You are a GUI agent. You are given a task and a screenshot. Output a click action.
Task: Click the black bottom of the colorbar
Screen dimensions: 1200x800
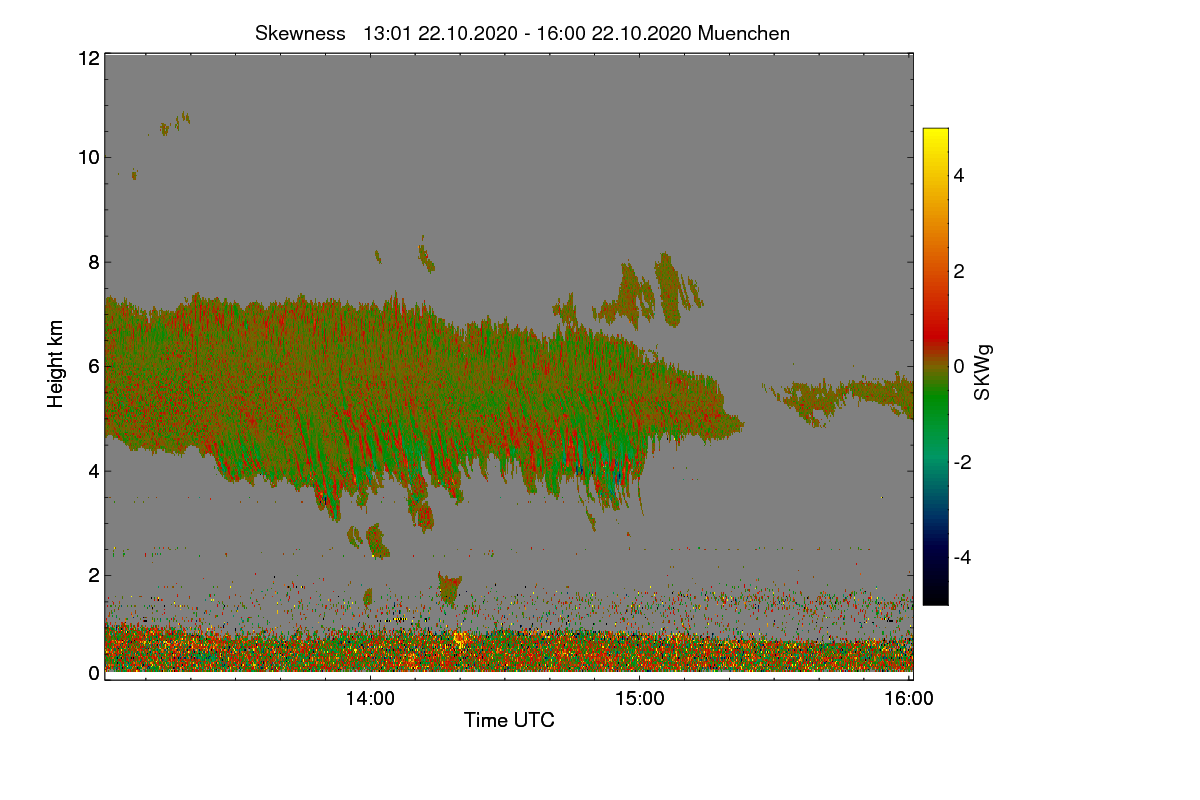(935, 592)
